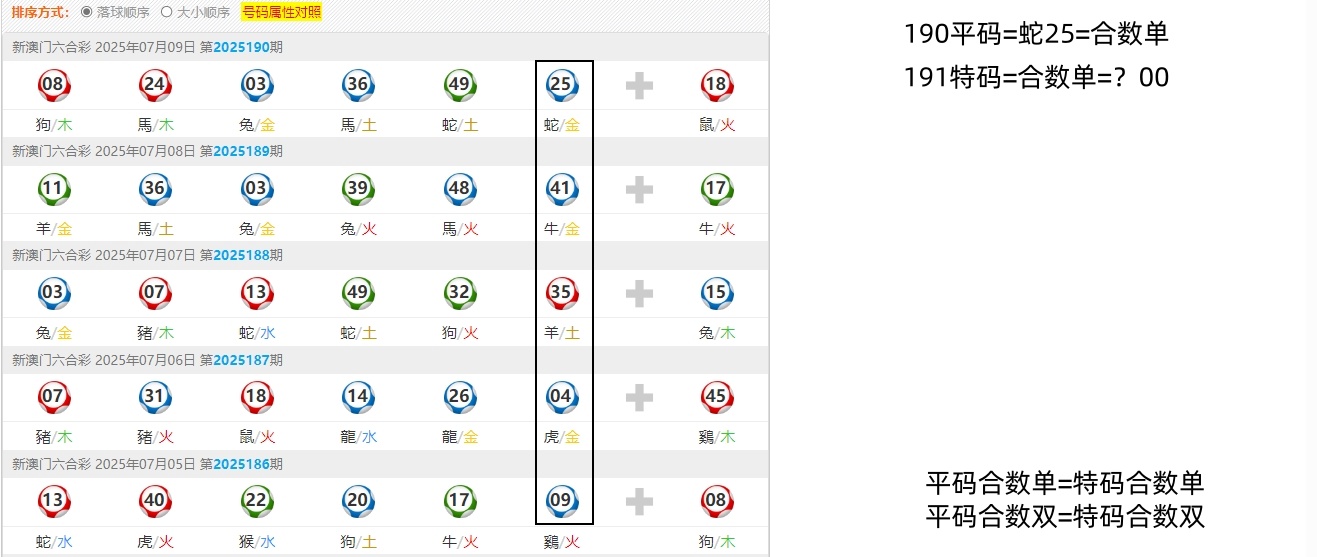
Task: Click green ball 22 in period 2025186
Action: 256,502
